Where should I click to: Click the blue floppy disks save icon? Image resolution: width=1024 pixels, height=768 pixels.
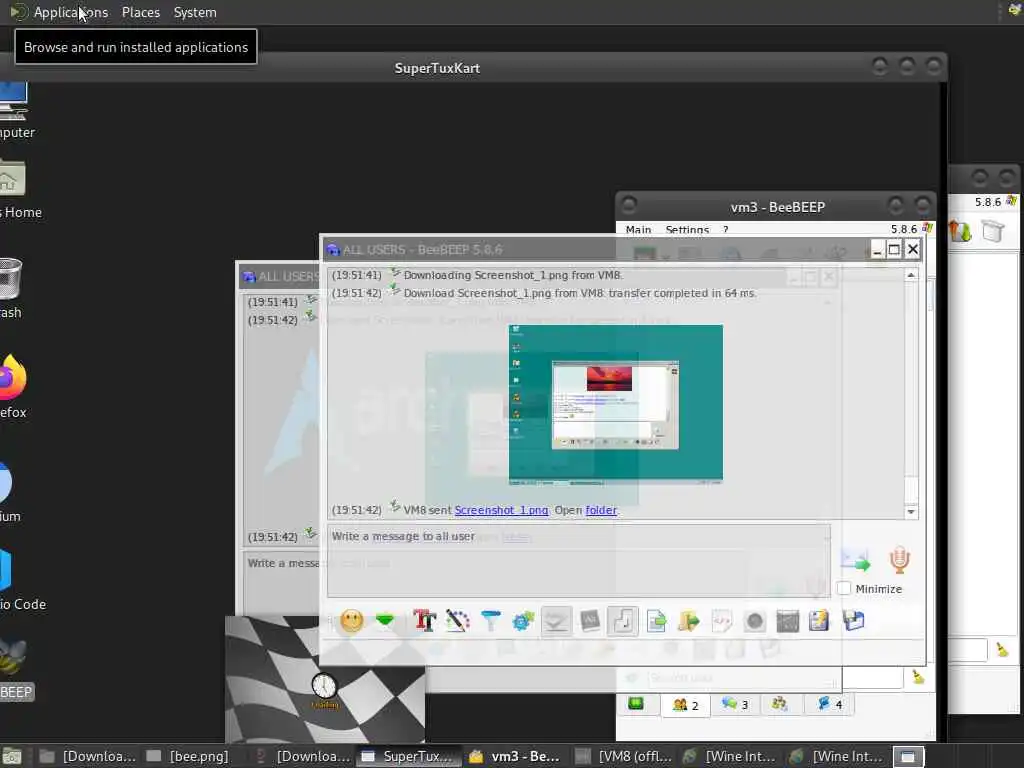(854, 620)
